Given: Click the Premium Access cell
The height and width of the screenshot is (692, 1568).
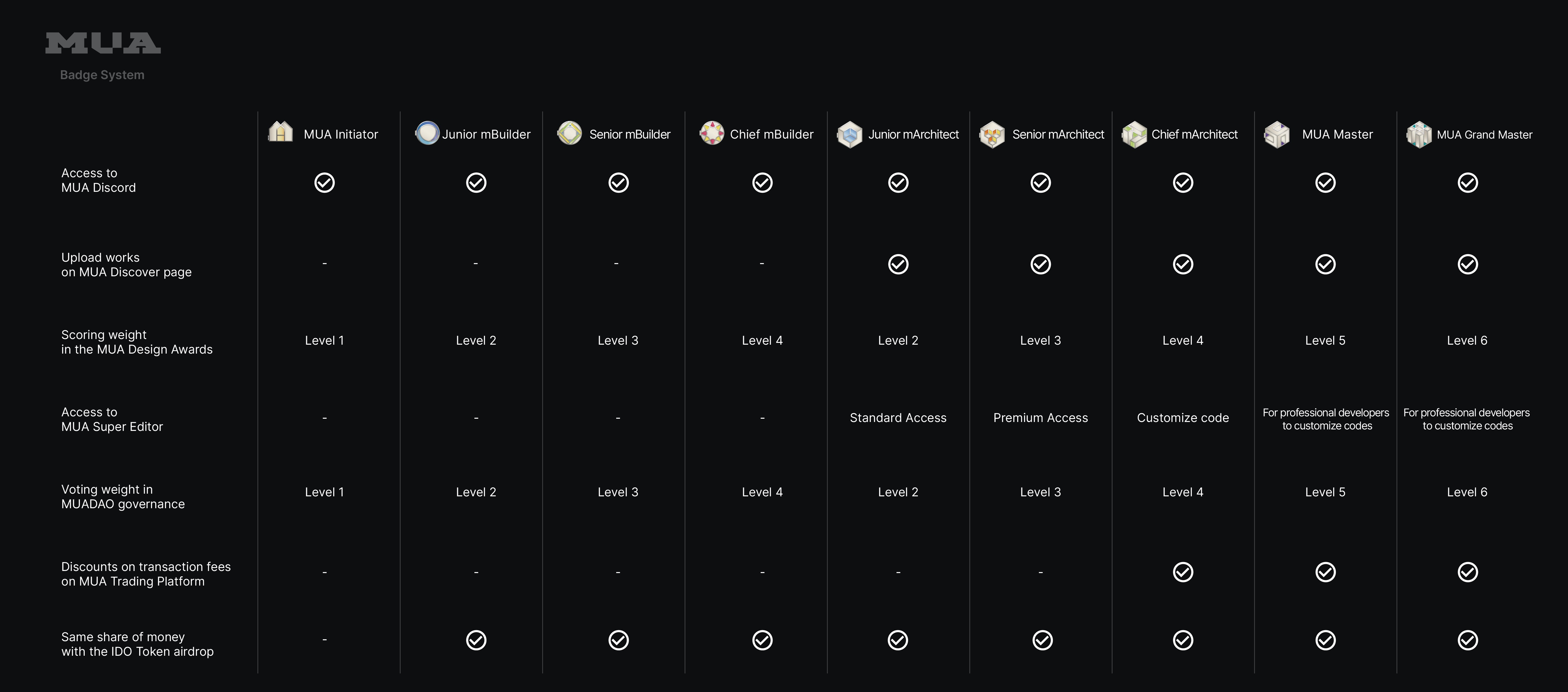Looking at the screenshot, I should 1040,418.
